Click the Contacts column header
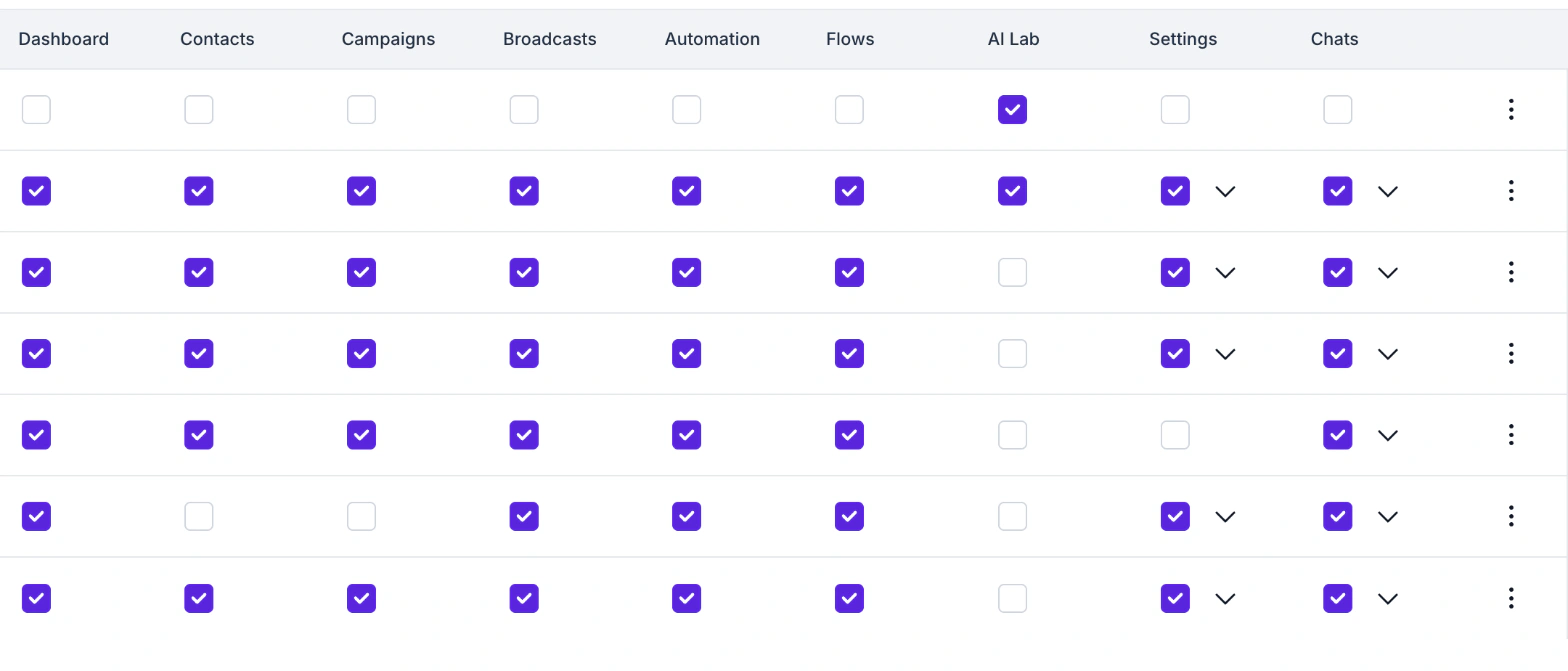Screen dimensions: 1568x671 pos(217,39)
